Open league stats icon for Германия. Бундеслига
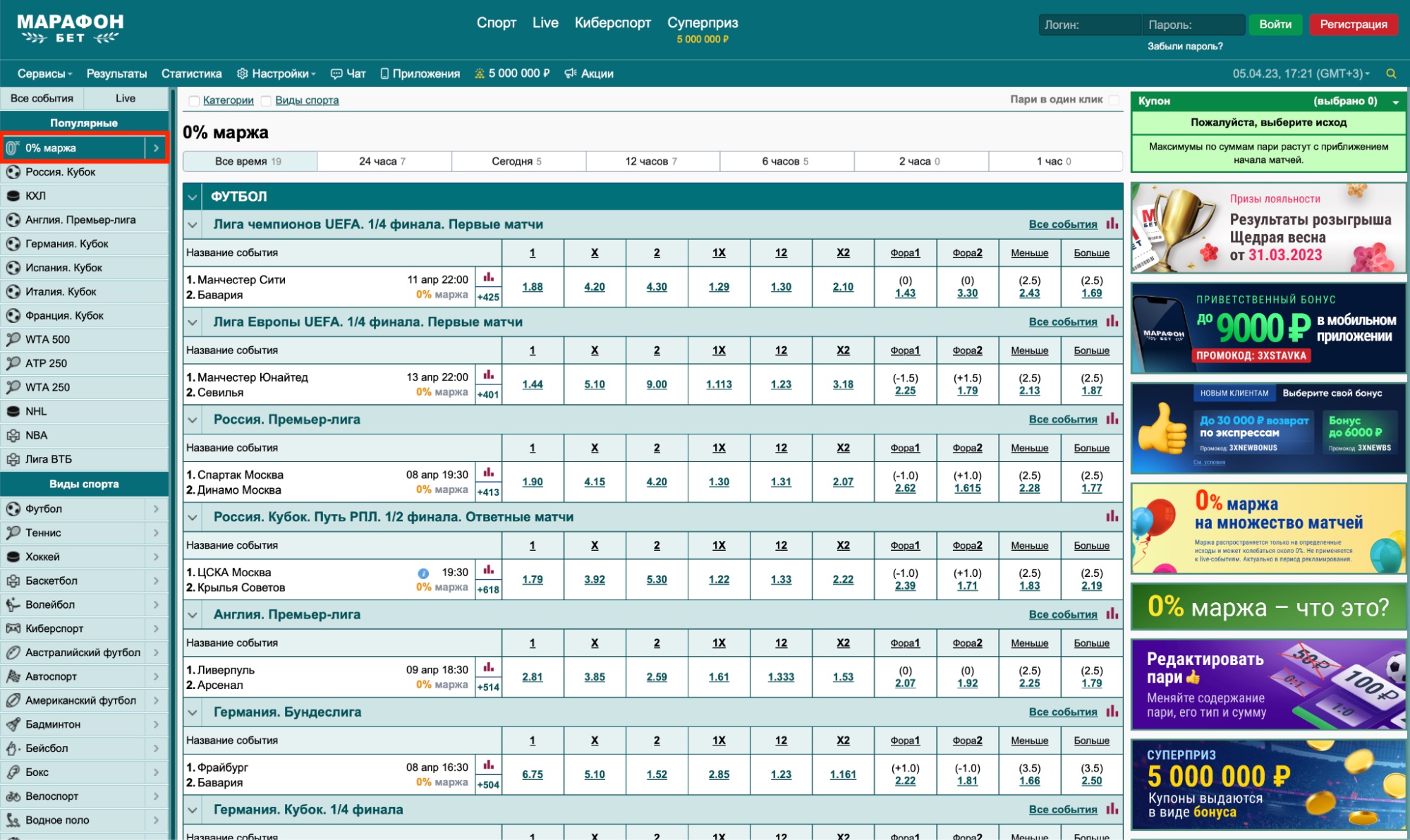This screenshot has height=840, width=1410. (1112, 711)
